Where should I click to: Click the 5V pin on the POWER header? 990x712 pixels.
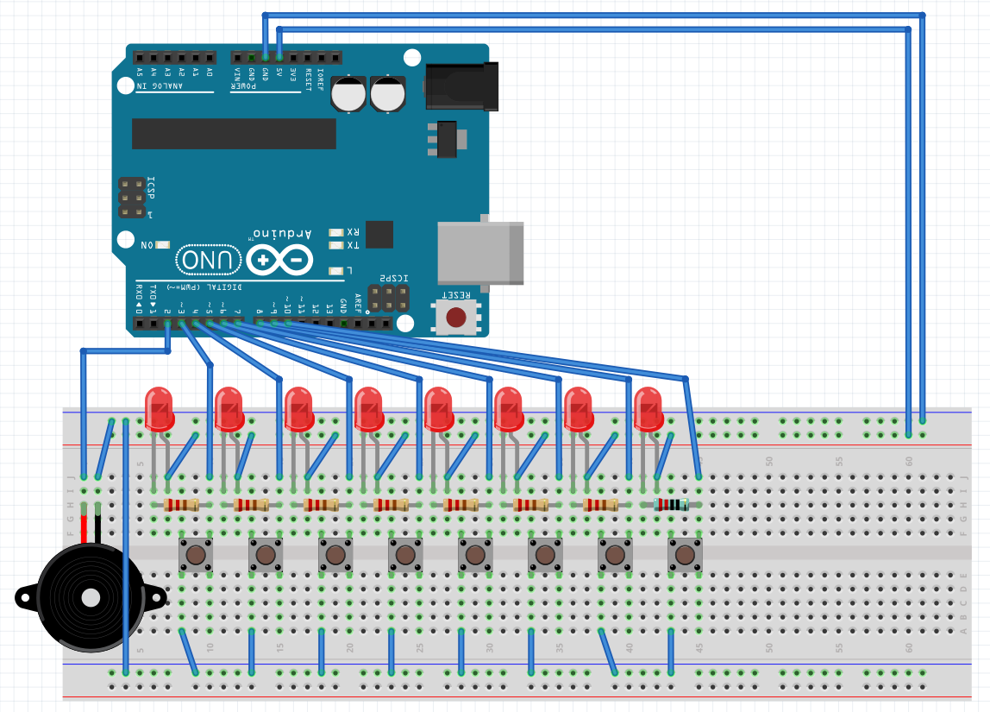click(x=279, y=57)
